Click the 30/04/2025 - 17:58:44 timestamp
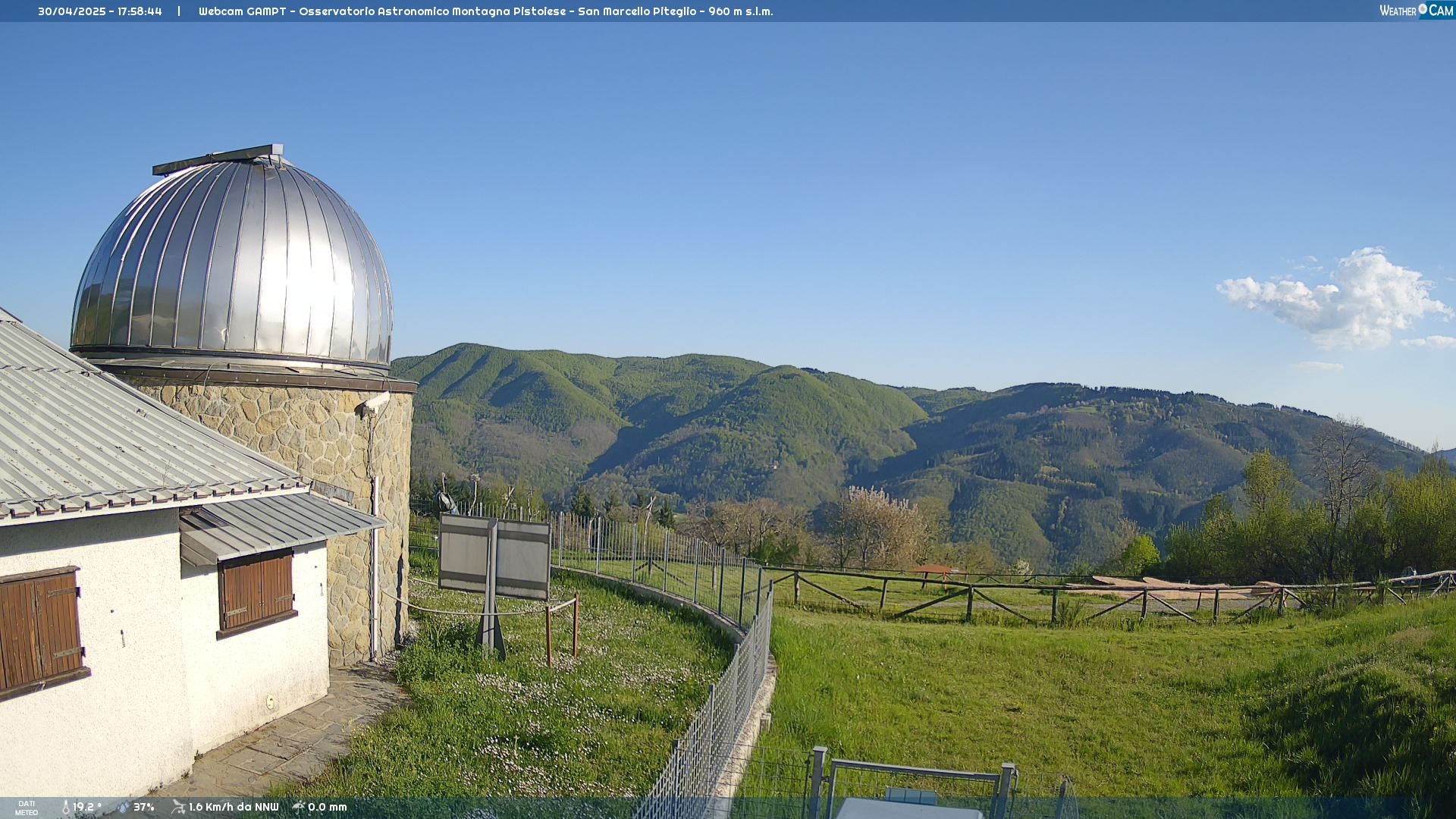The width and height of the screenshot is (1456, 819). (x=100, y=11)
